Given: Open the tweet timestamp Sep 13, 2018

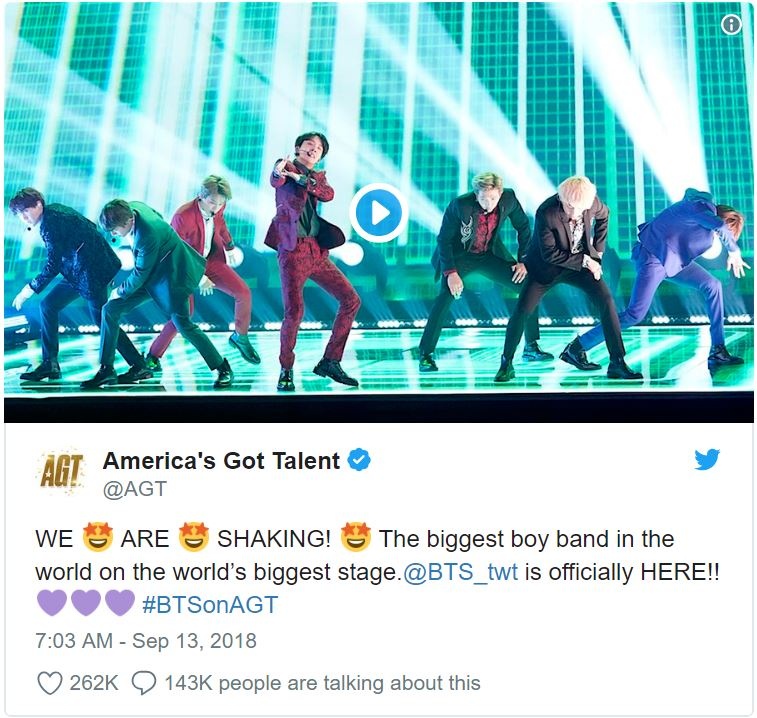Looking at the screenshot, I should tap(146, 641).
